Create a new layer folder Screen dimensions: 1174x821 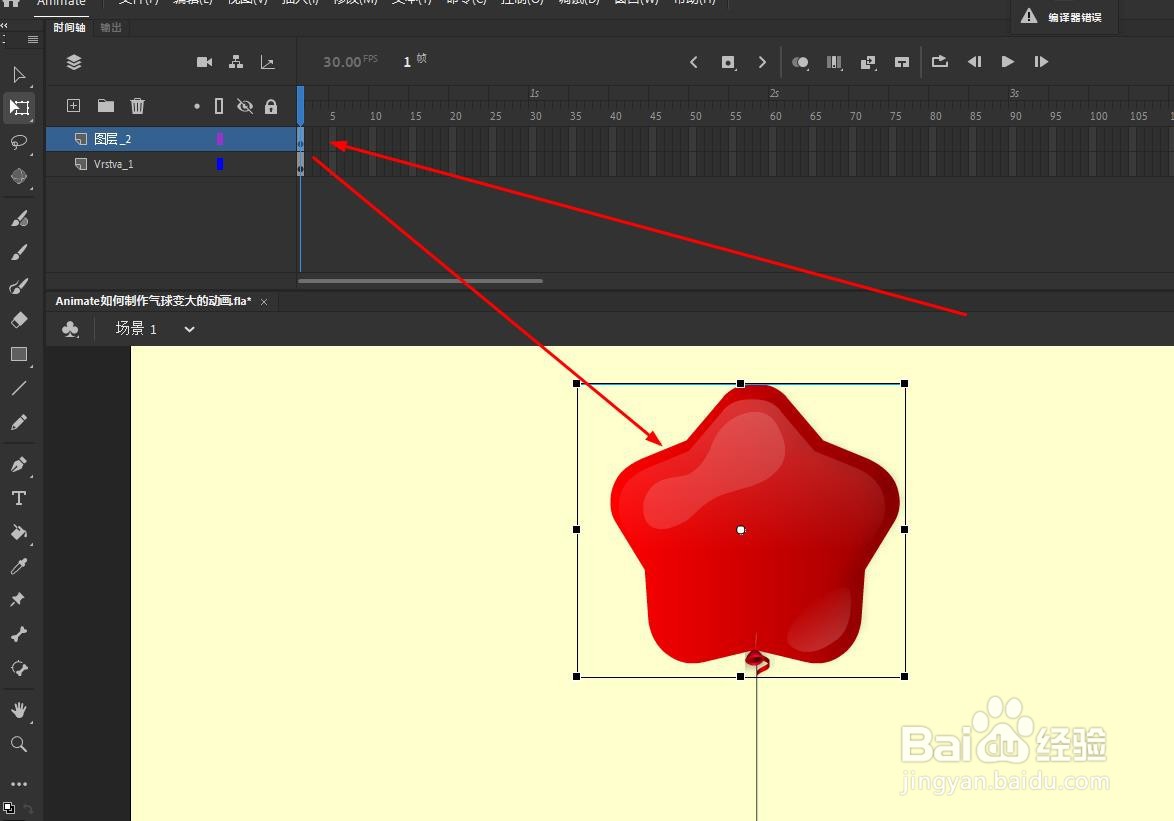coord(106,106)
